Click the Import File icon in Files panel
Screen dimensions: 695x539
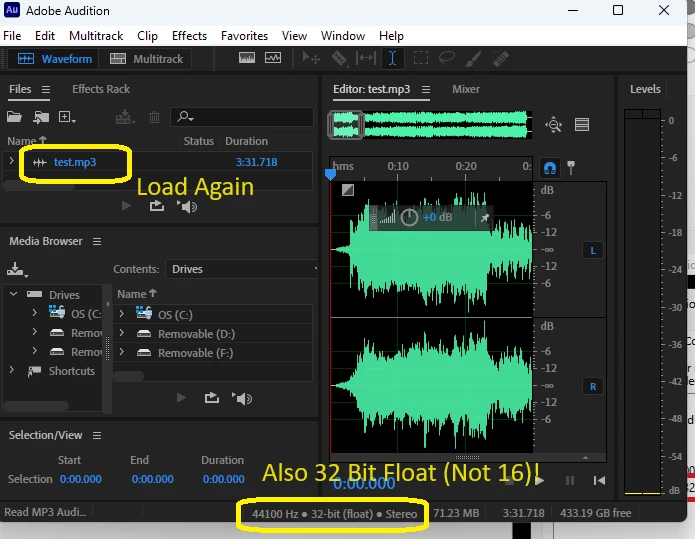click(x=41, y=117)
